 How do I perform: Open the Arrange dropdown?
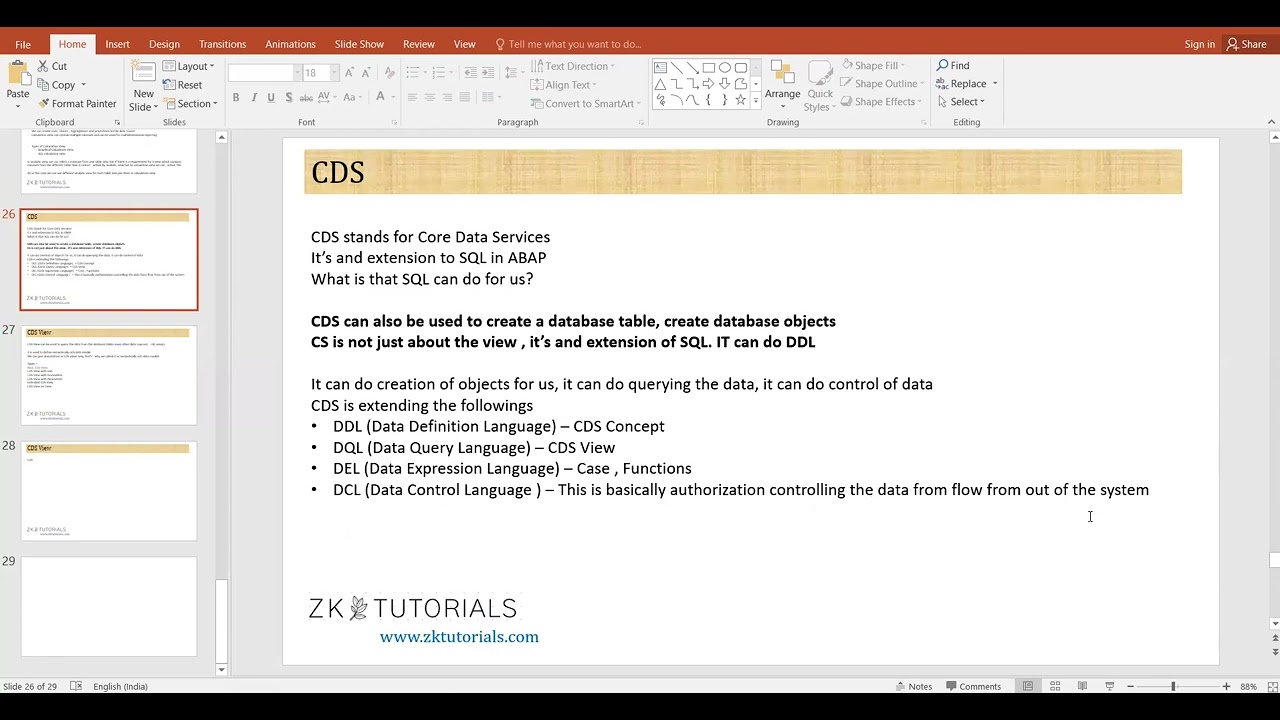coord(783,86)
